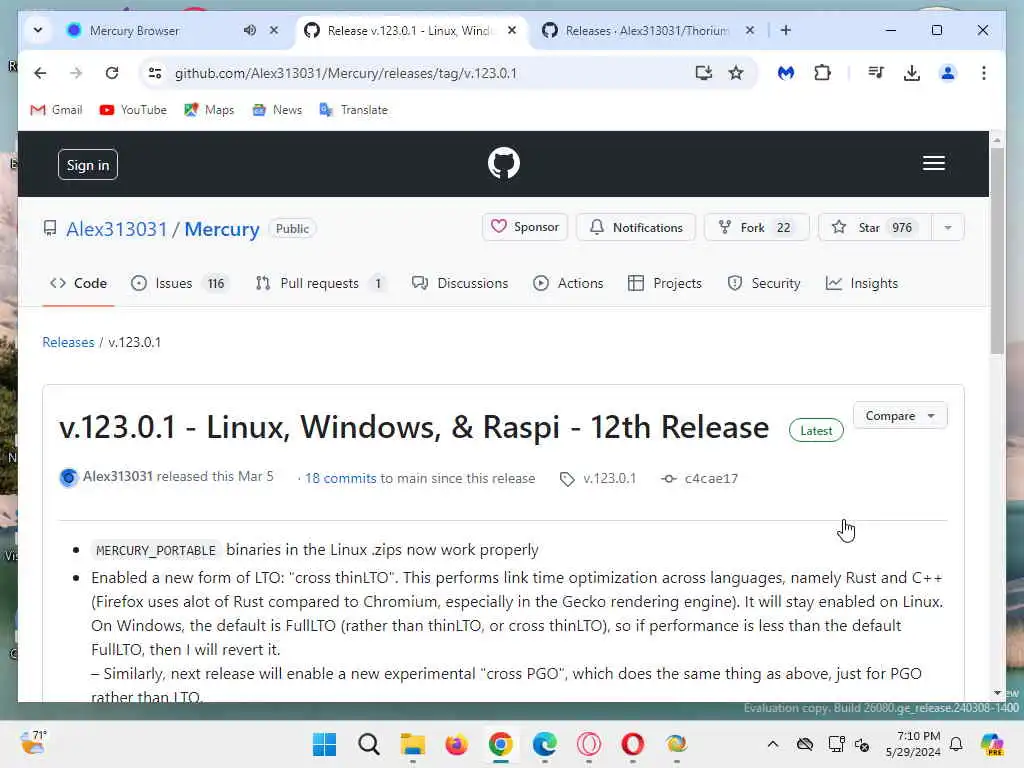
Task: Switch to the Mercury Browser tab
Action: 134,31
